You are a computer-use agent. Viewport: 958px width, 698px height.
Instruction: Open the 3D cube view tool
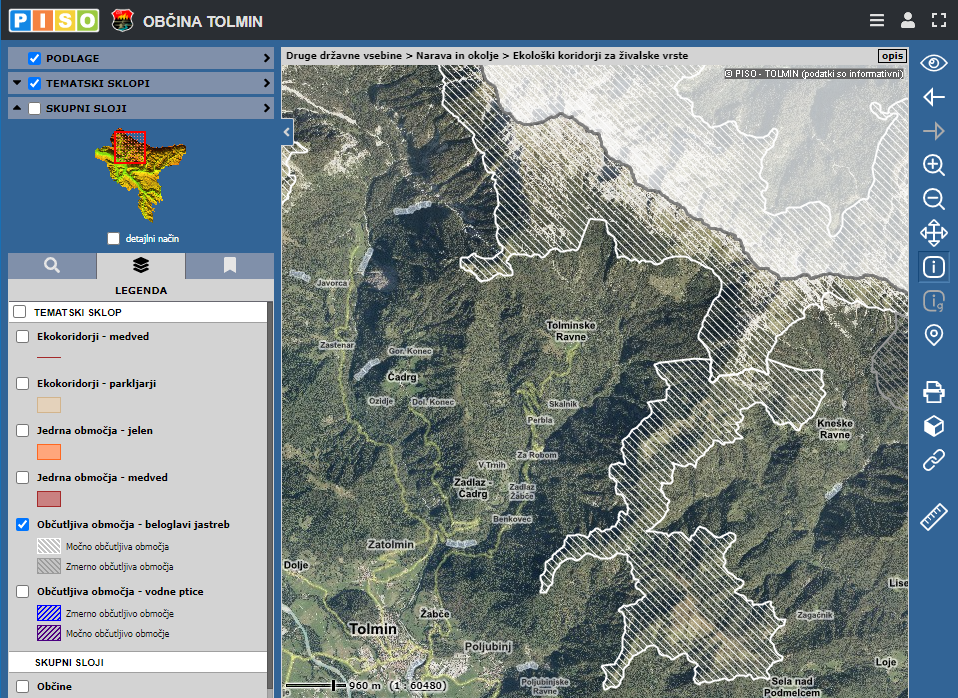pyautogui.click(x=933, y=426)
